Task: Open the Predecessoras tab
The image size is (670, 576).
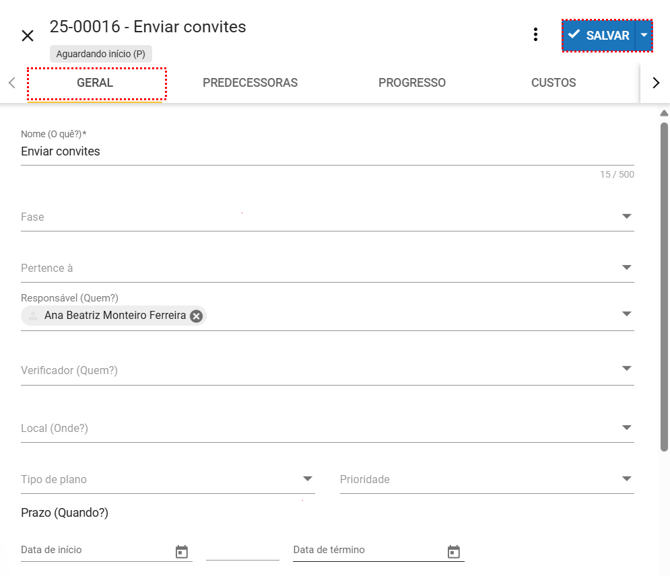Action: 250,83
